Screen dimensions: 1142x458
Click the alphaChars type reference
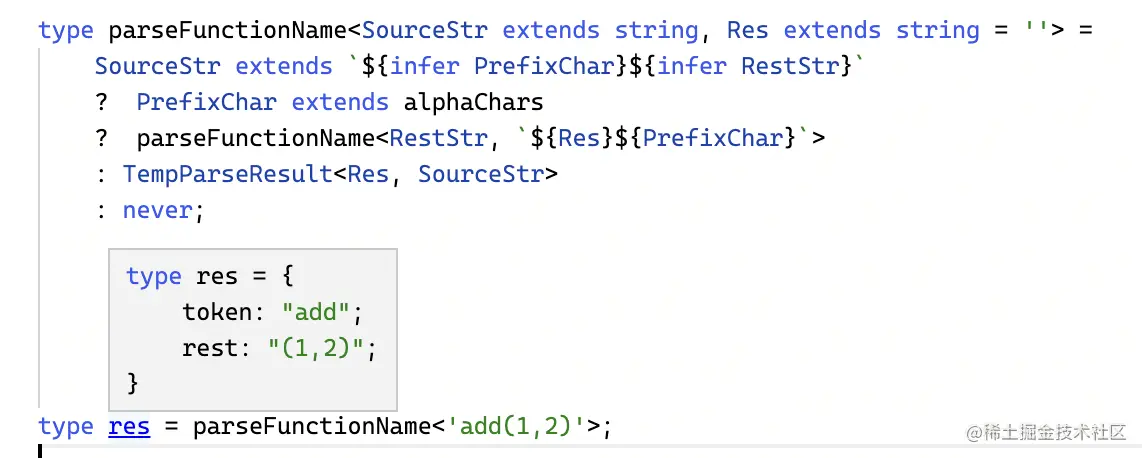[x=473, y=102]
